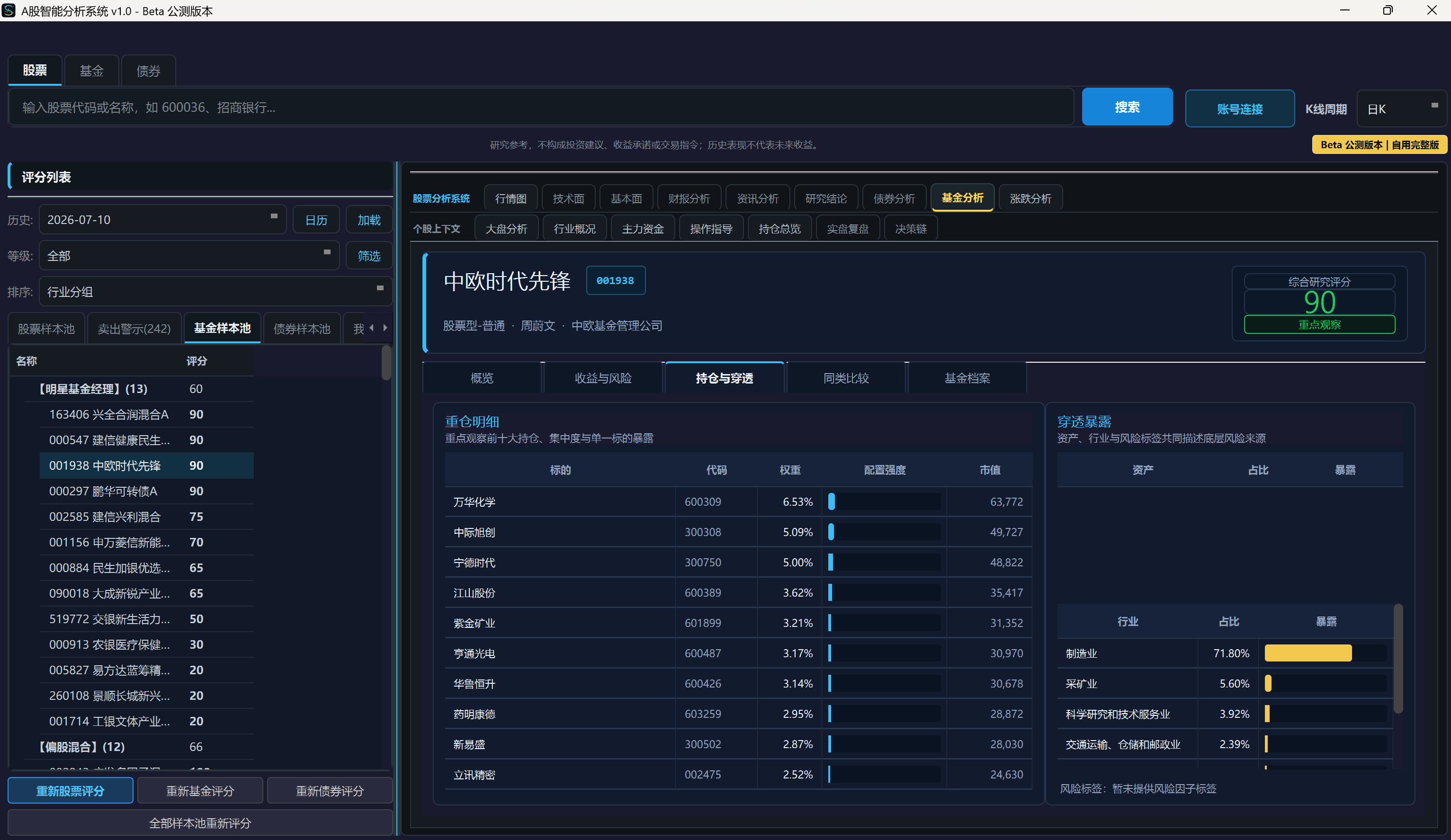Viewport: 1451px width, 840px height.
Task: Switch to 基金档案 sub-tab
Action: tap(967, 378)
